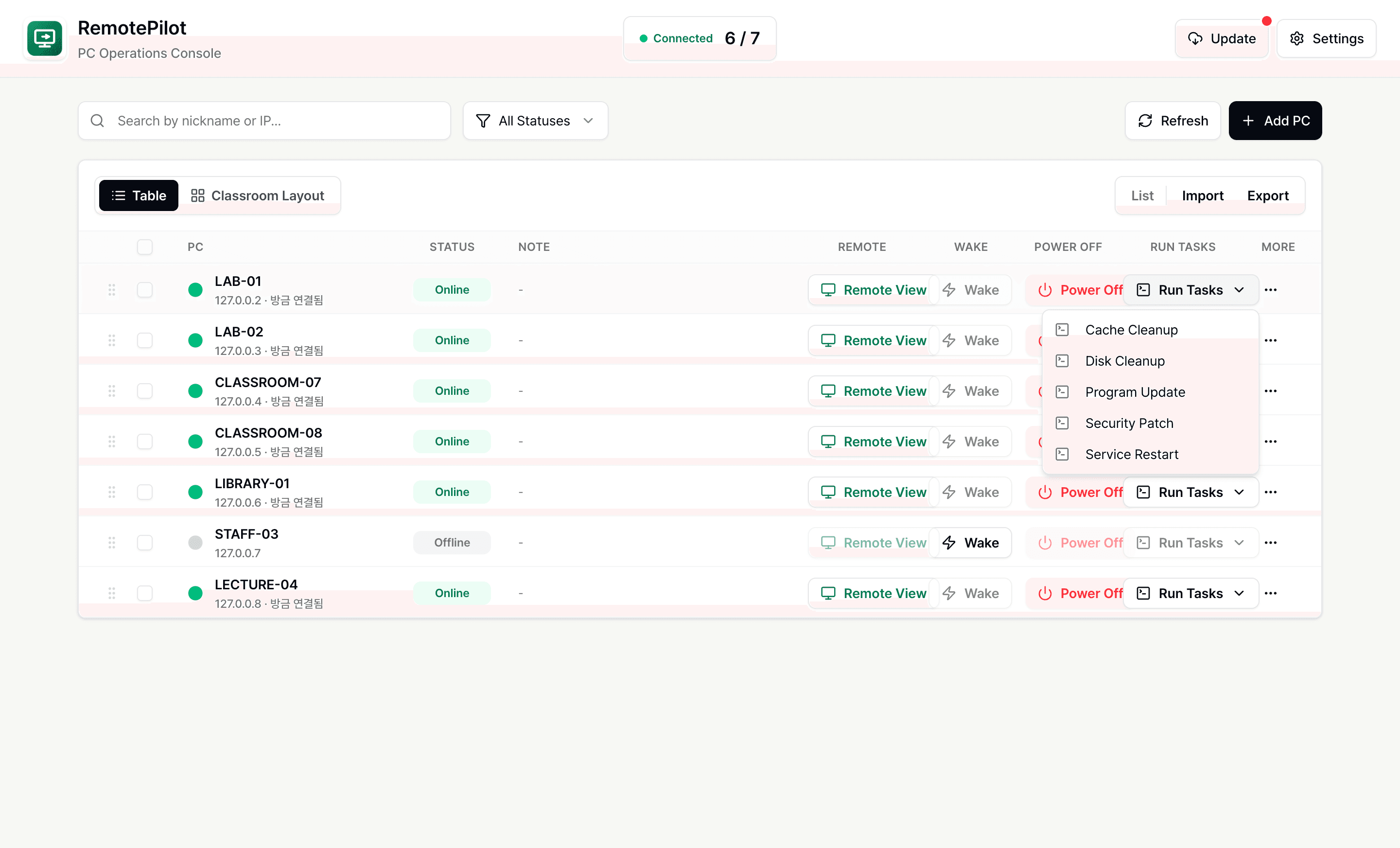Image resolution: width=1400 pixels, height=848 pixels.
Task: Check the CLASSROOM-08 row checkbox
Action: [145, 442]
